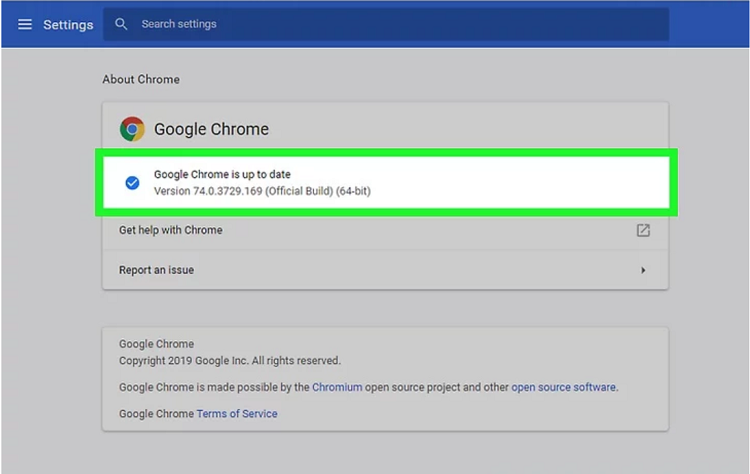Click the Copyright 2019 Google Inc. line

pyautogui.click(x=230, y=361)
